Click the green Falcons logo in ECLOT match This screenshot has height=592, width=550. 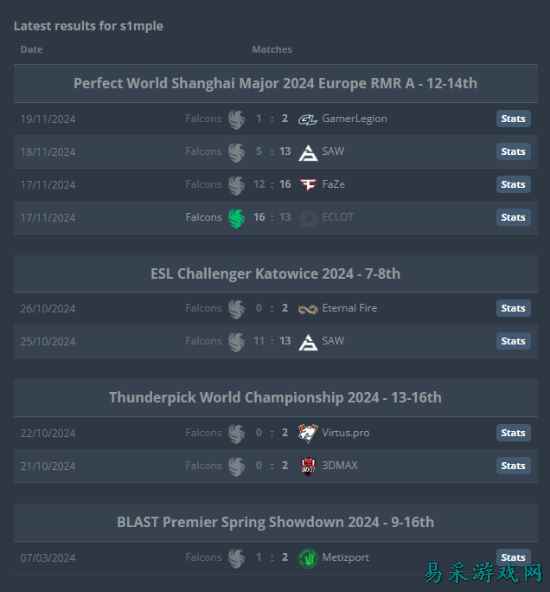tap(237, 218)
